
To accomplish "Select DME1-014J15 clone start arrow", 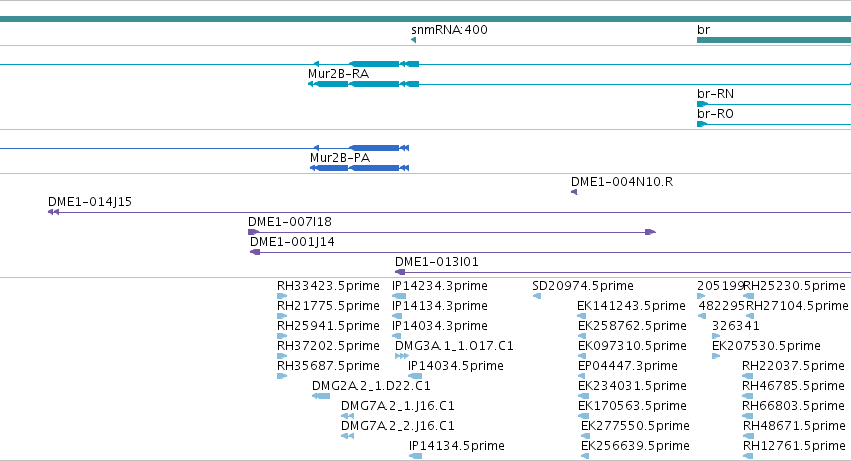I will point(53,212).
